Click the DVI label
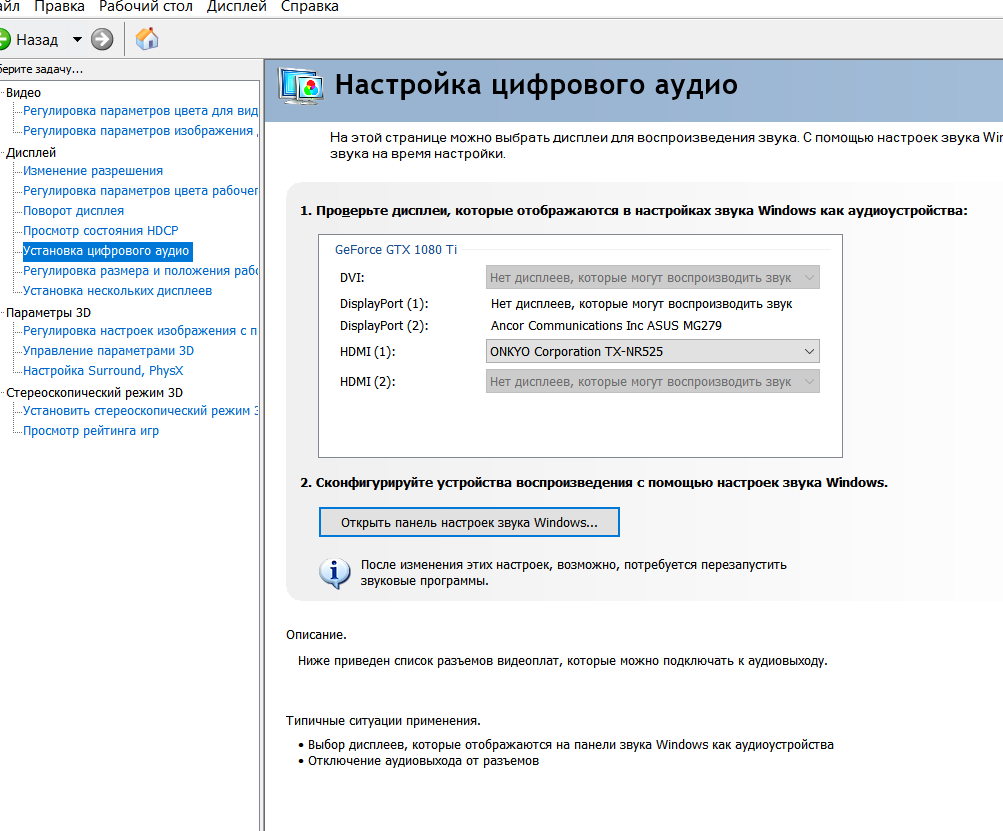The width and height of the screenshot is (1003, 831). (x=352, y=278)
